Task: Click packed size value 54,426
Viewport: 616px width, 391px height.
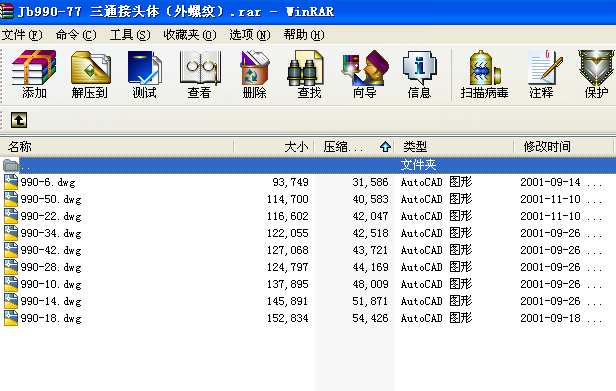Action: [370, 318]
